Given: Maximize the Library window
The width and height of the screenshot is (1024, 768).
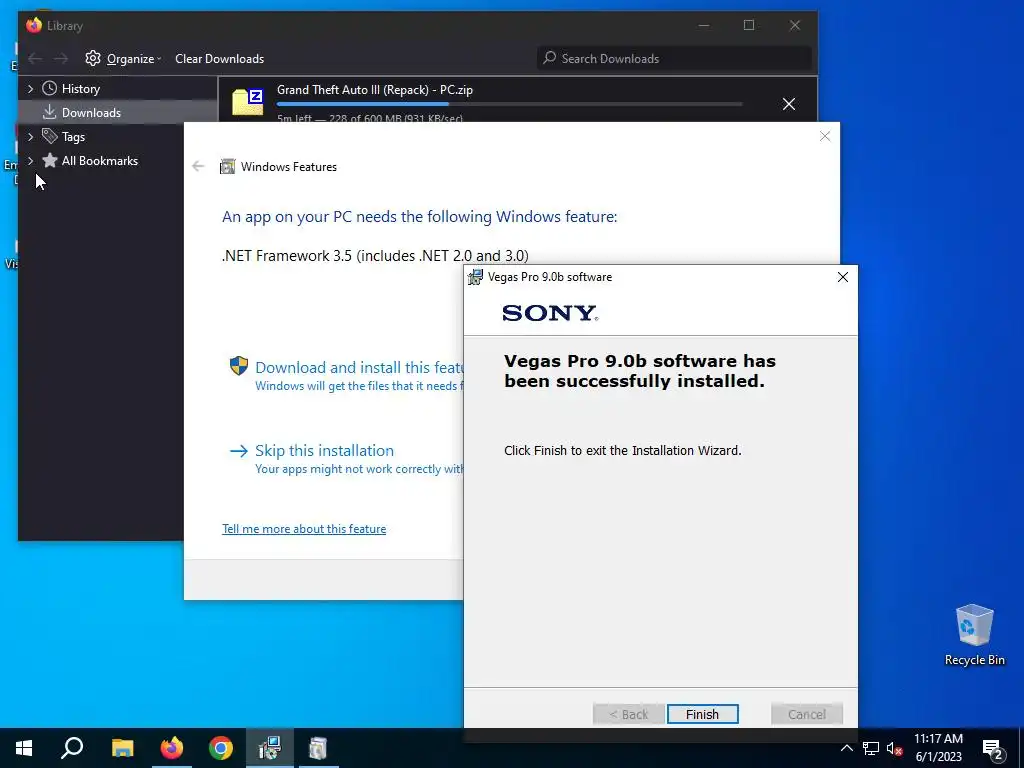Looking at the screenshot, I should (x=749, y=25).
